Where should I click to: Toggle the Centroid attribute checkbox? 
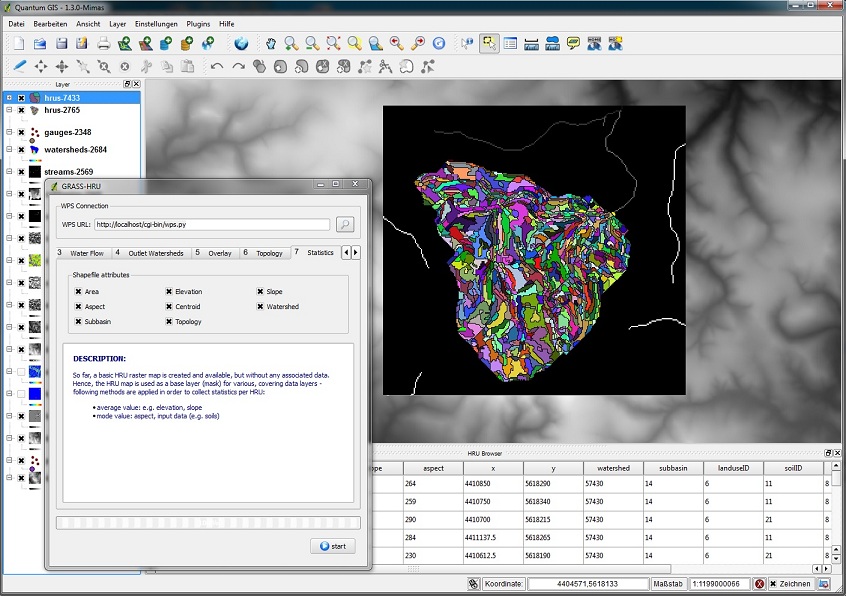[x=169, y=307]
